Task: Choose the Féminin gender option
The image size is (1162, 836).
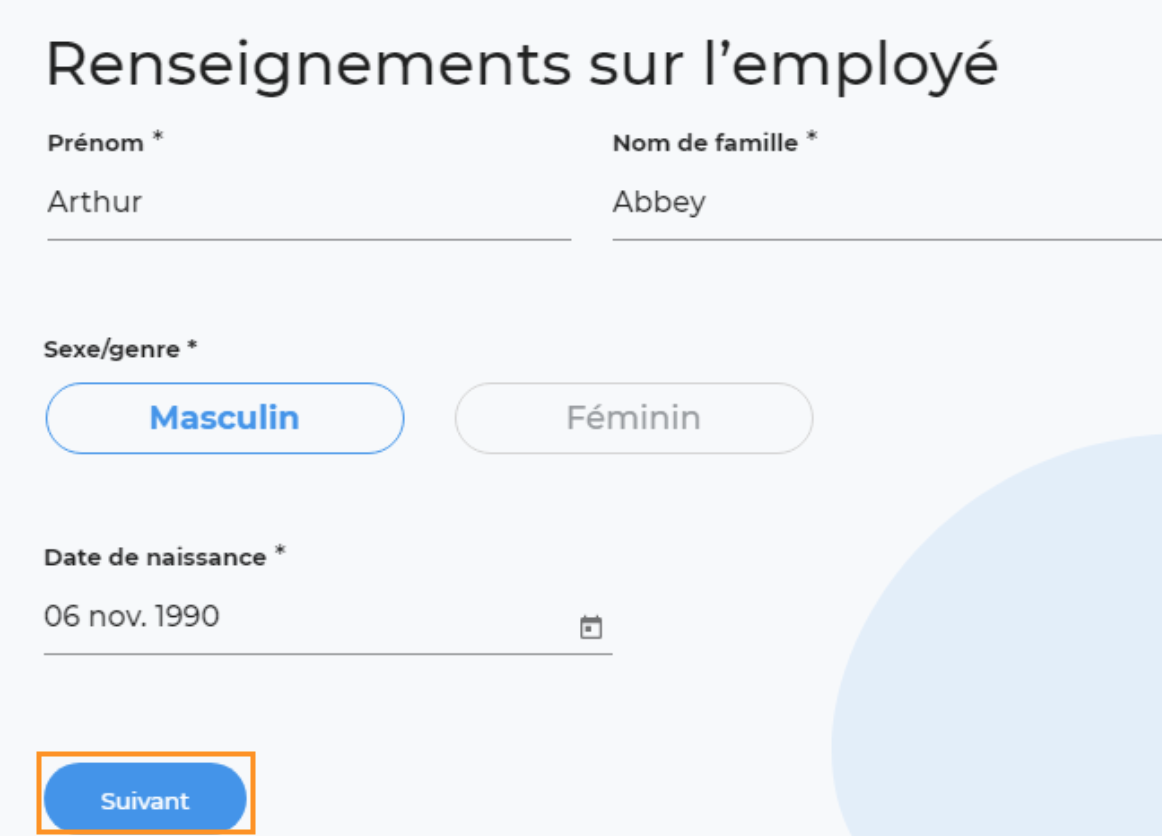Action: click(x=634, y=418)
